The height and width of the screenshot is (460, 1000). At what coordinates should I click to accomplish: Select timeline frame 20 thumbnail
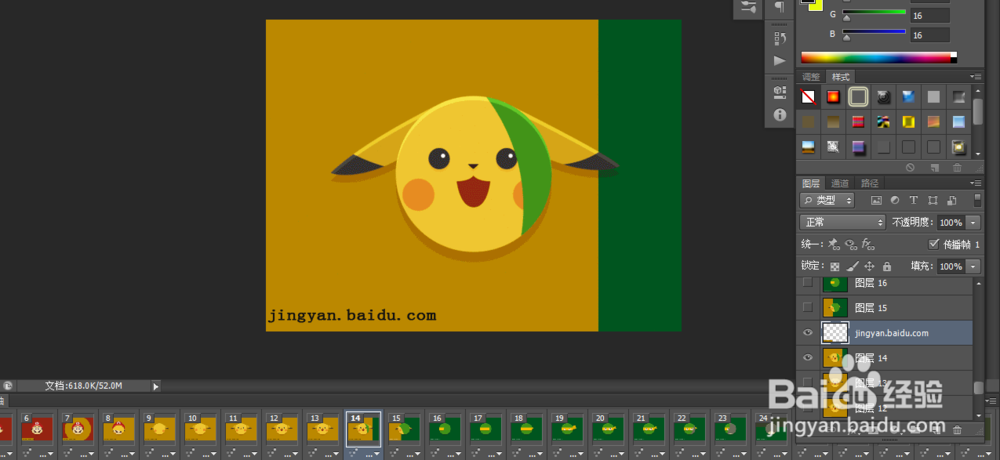click(x=607, y=428)
